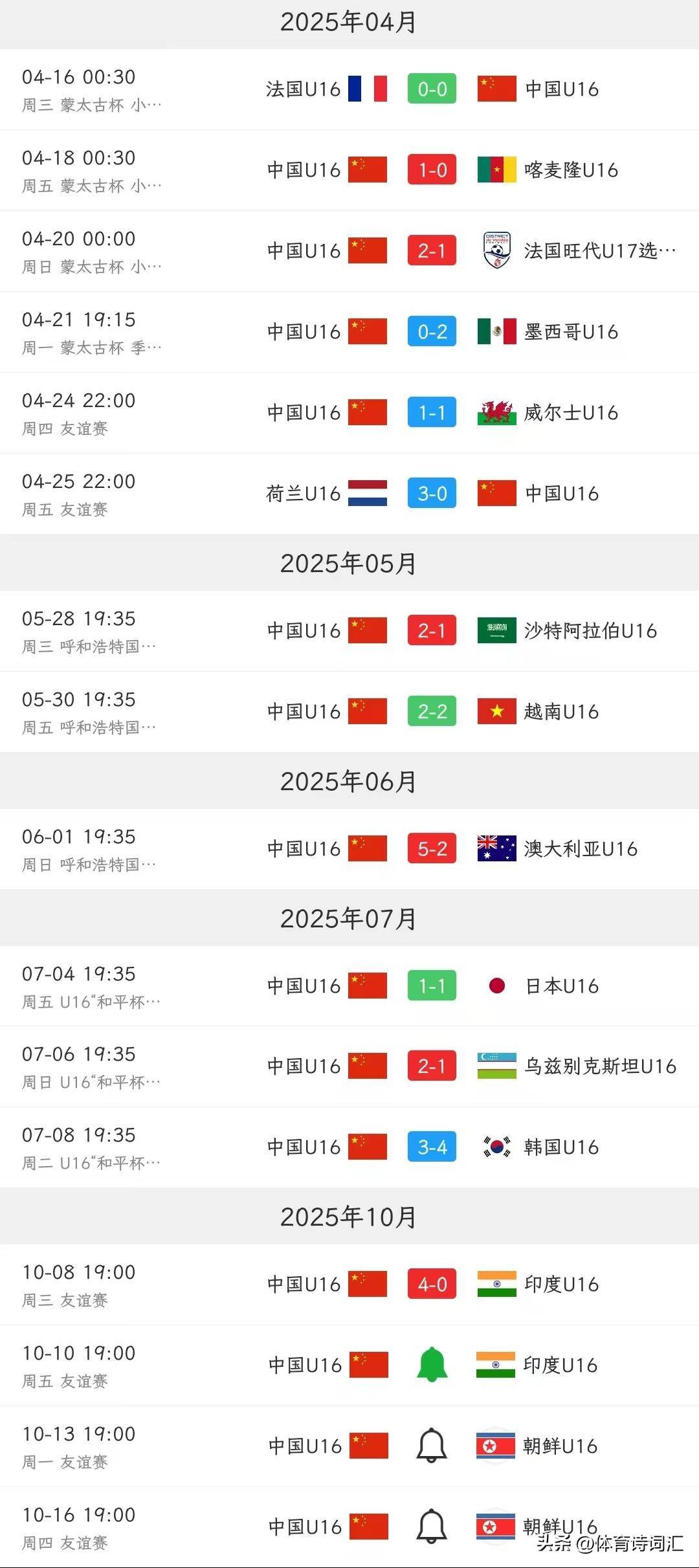Enable reminder bell for 10-13 朝鲜U16 match
Screen dimensions: 699x1568
[432, 1446]
